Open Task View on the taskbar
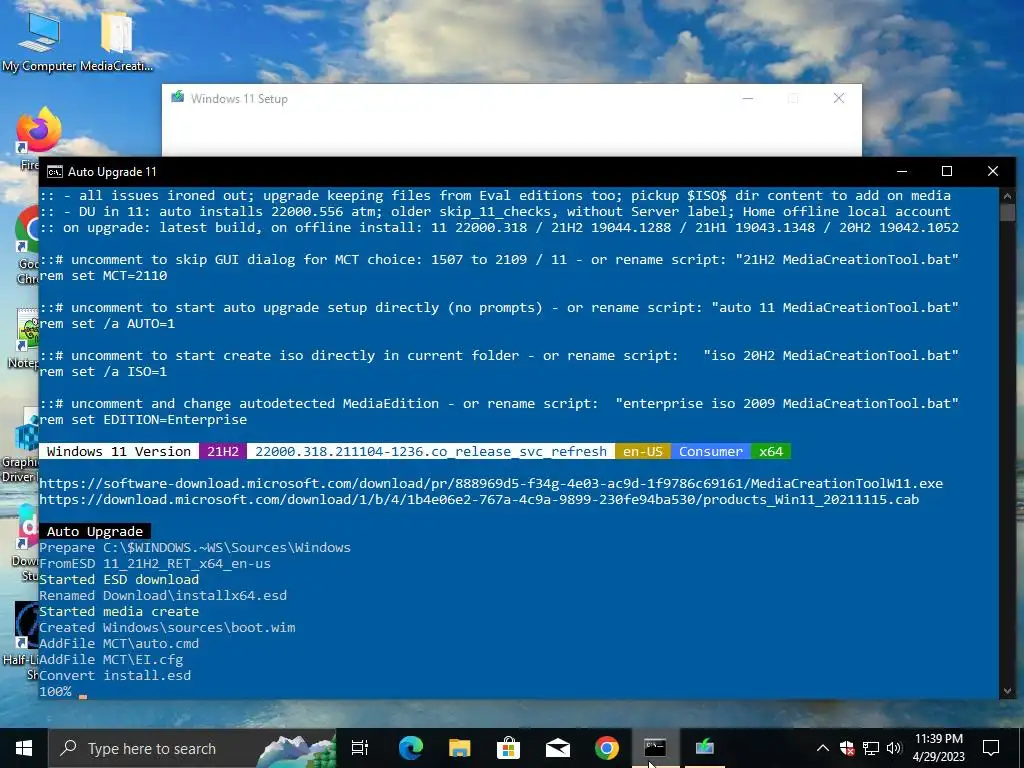 pyautogui.click(x=360, y=748)
